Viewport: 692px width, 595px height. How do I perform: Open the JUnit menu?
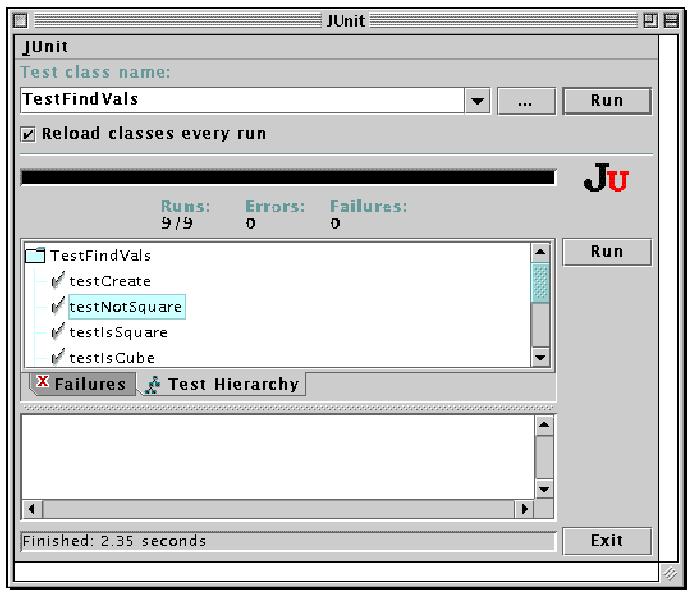coord(45,47)
